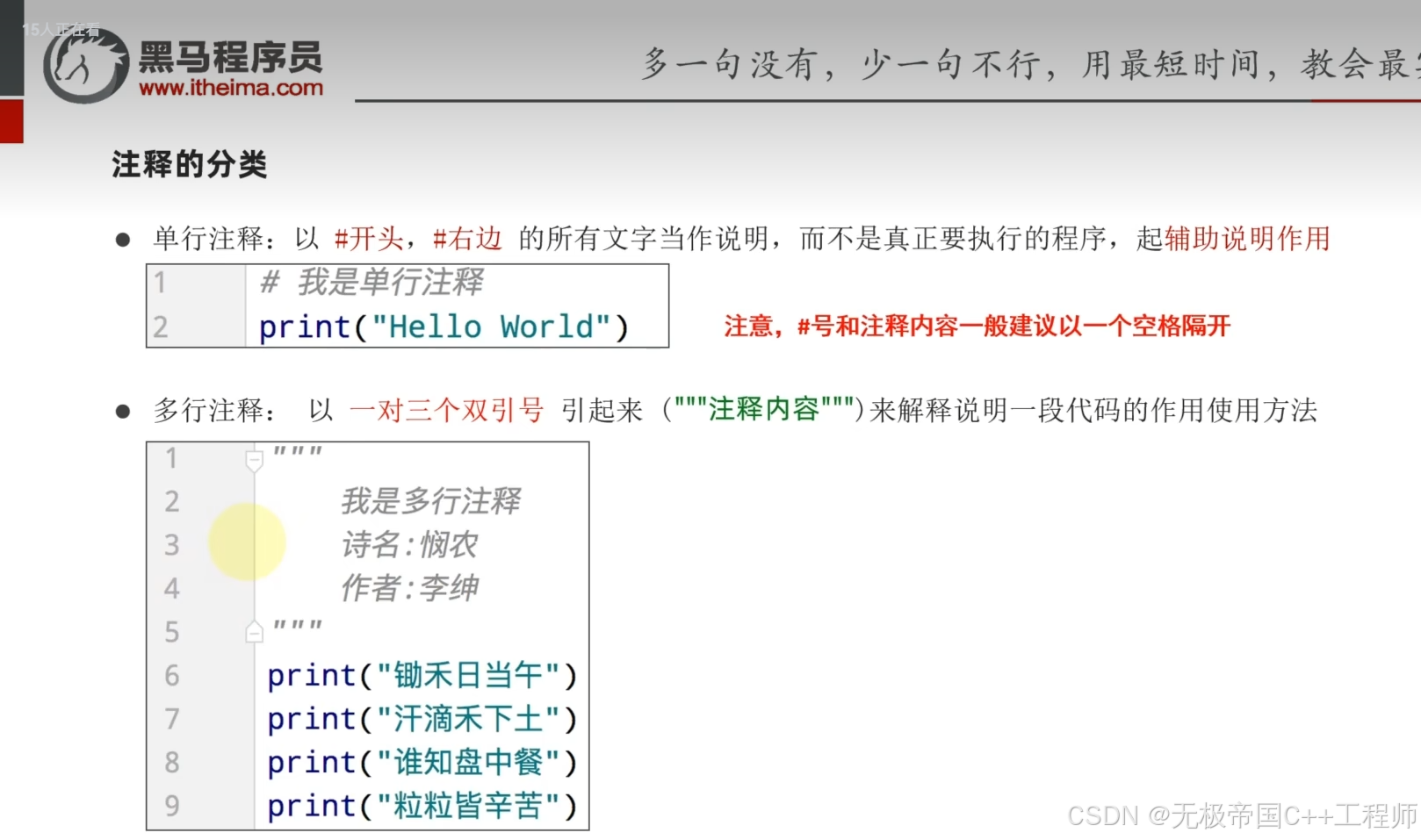
Task: Click the green text """注释内容"""
Action: (764, 409)
